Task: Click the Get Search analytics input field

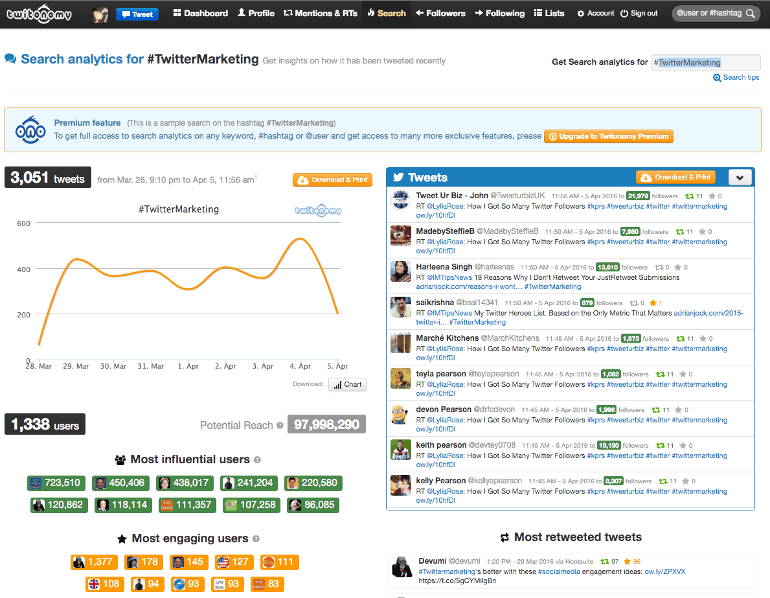Action: (706, 62)
